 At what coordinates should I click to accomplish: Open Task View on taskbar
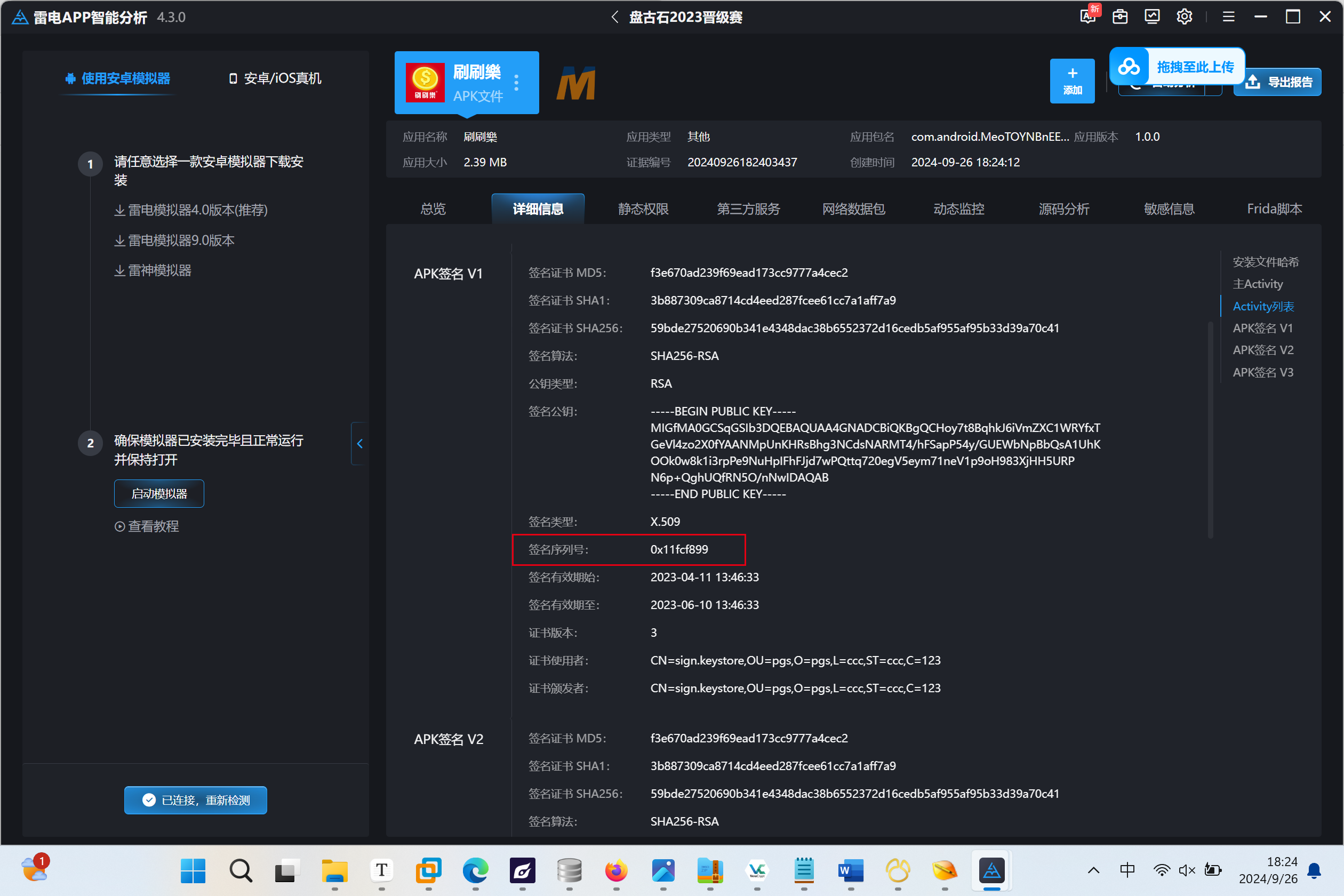[287, 871]
